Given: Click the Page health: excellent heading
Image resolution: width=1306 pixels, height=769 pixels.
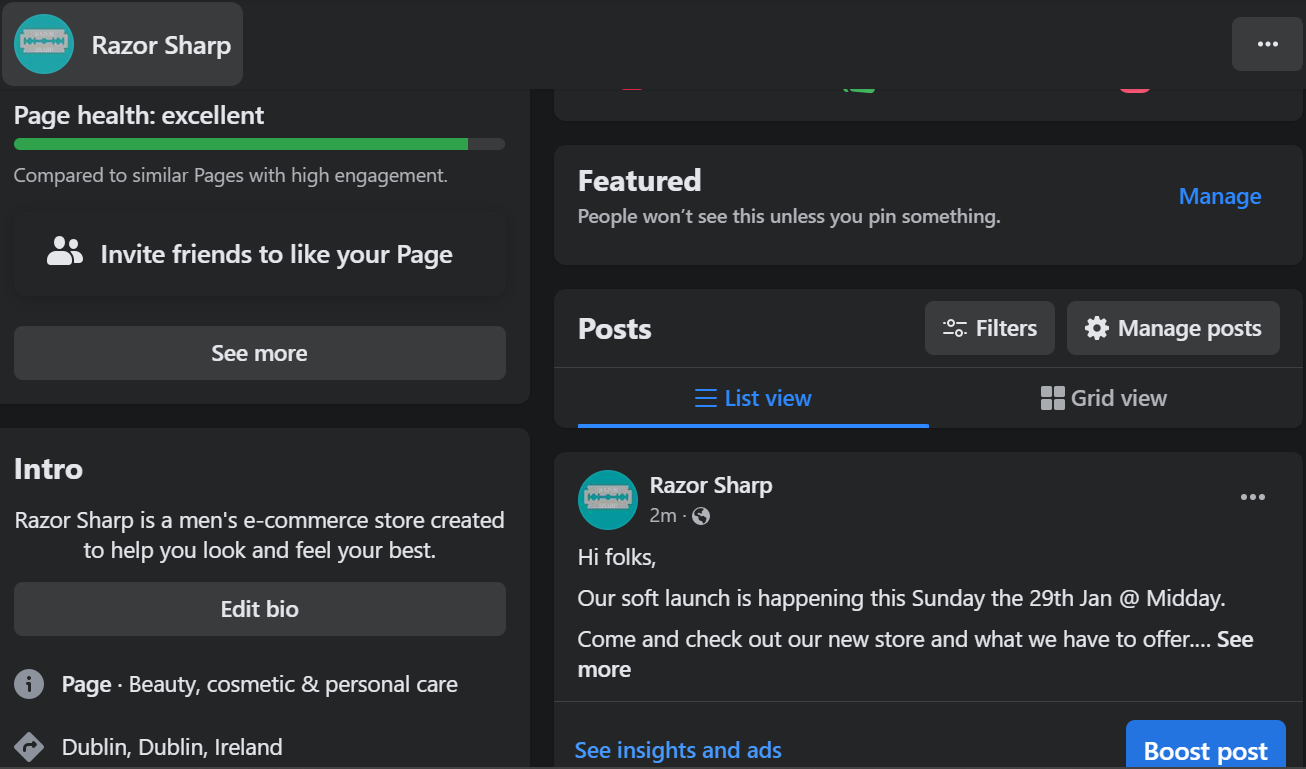Looking at the screenshot, I should [x=139, y=115].
